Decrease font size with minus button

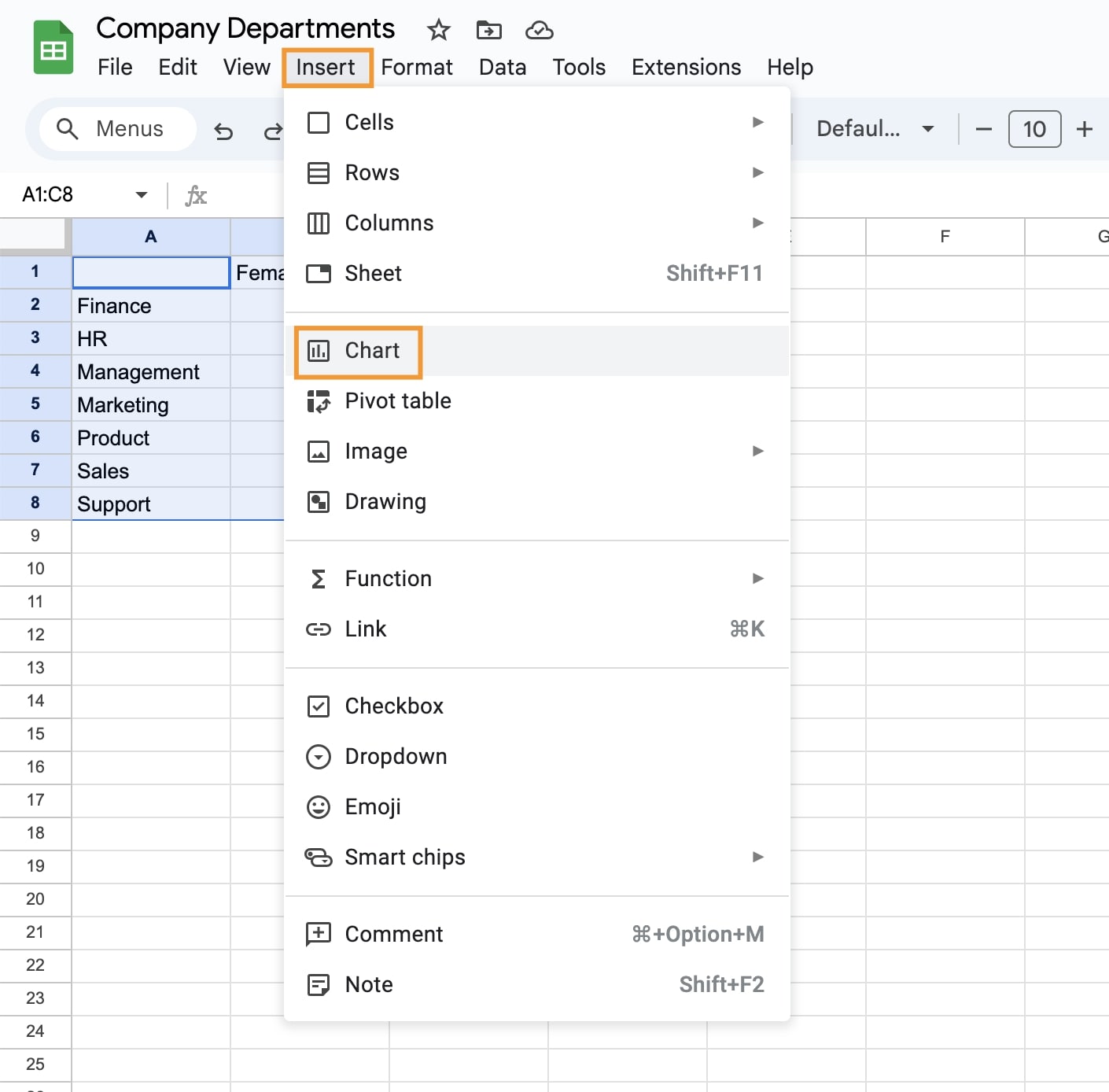pos(983,129)
